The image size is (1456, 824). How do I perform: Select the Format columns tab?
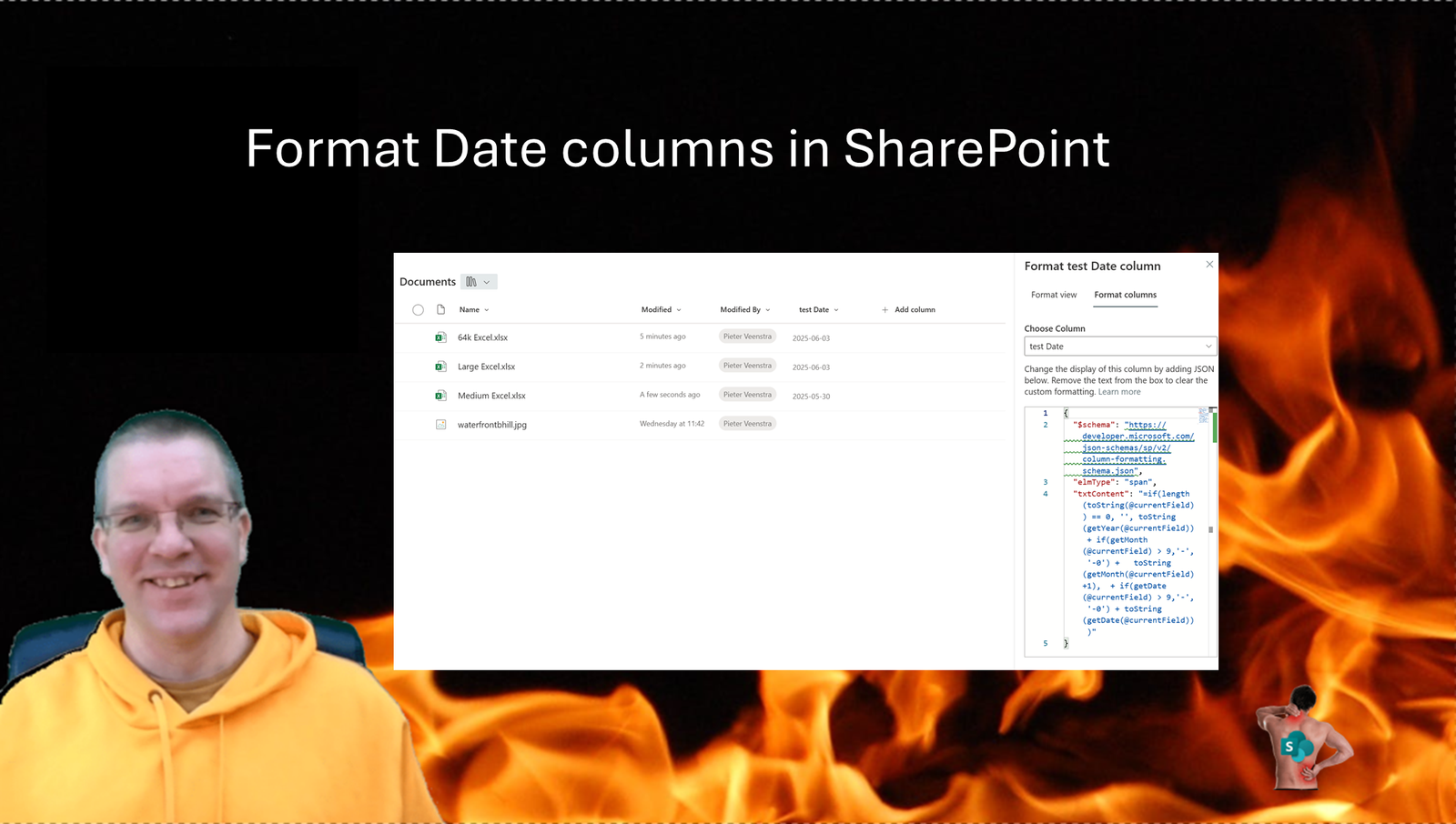(1126, 295)
